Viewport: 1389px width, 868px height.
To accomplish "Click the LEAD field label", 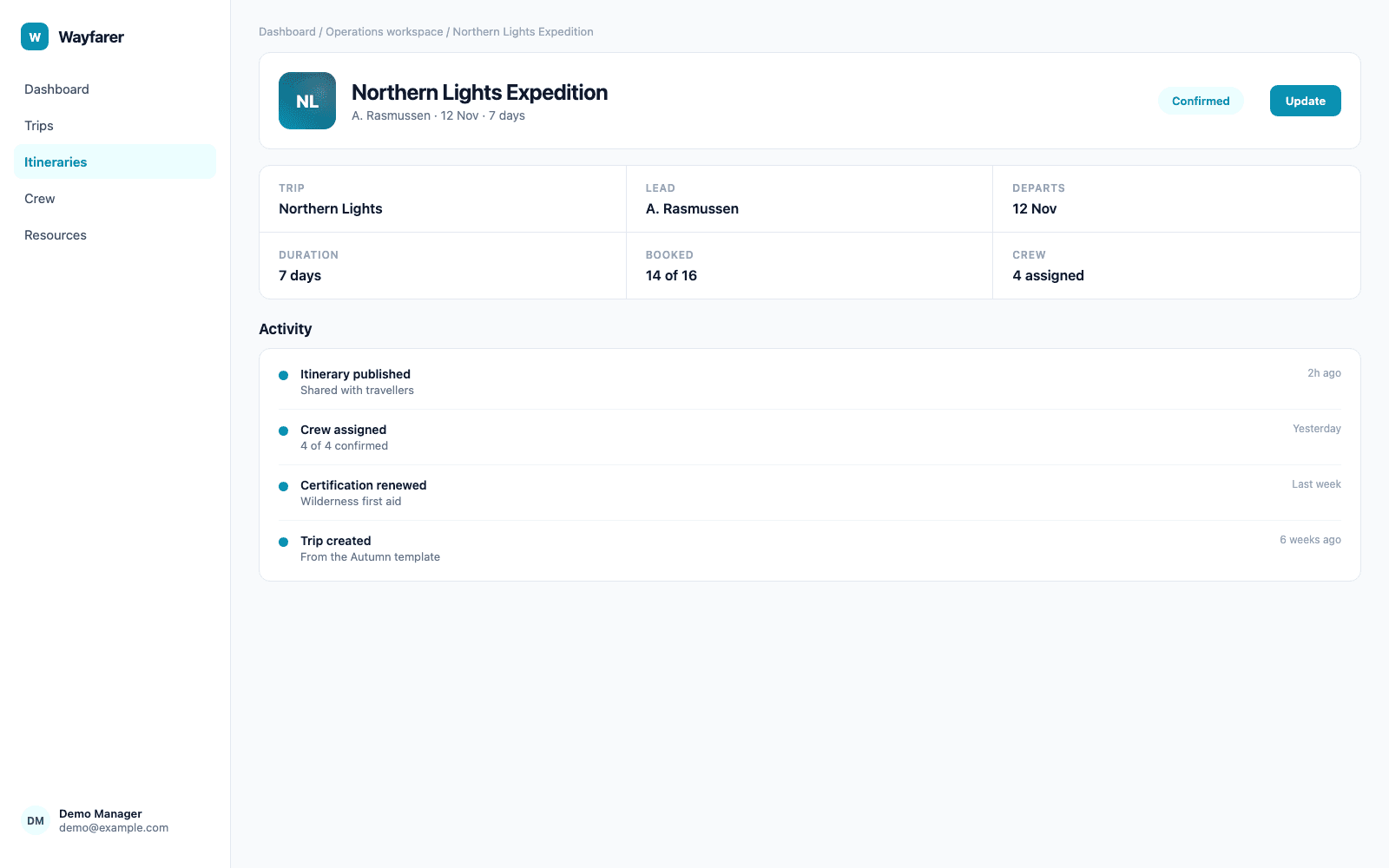I will tap(660, 188).
